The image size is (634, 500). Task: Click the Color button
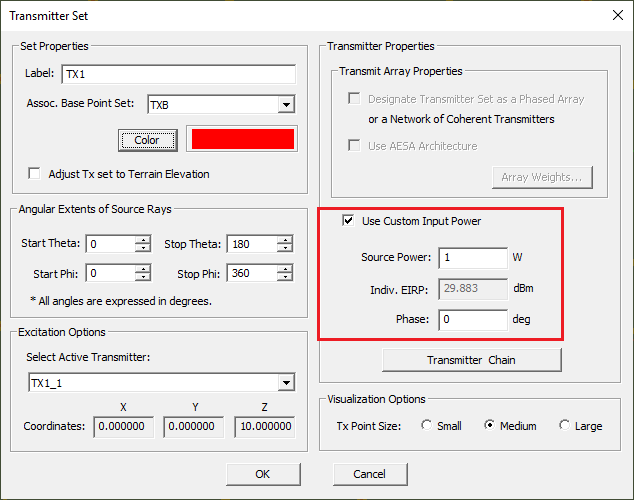point(147,140)
